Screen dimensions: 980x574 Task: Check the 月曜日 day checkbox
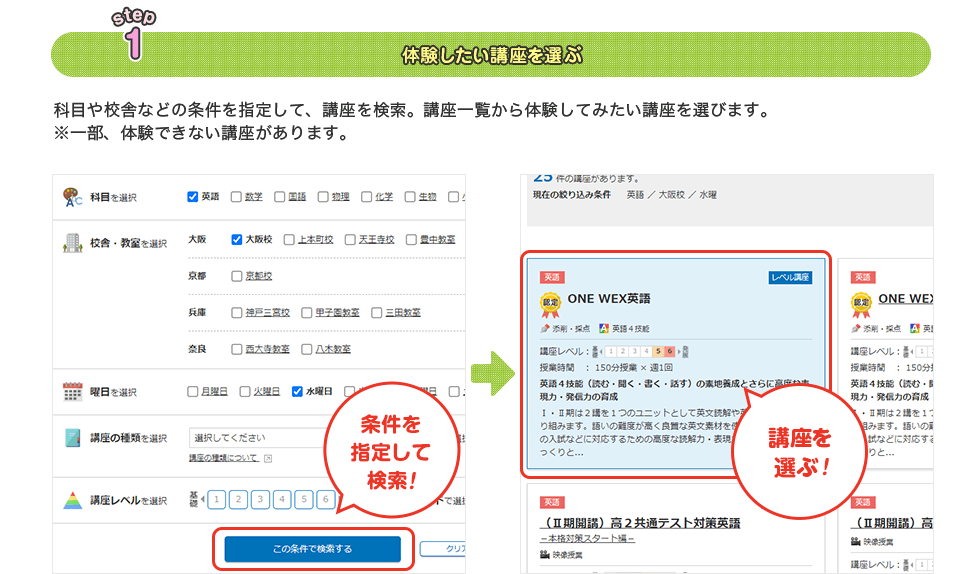pos(192,391)
